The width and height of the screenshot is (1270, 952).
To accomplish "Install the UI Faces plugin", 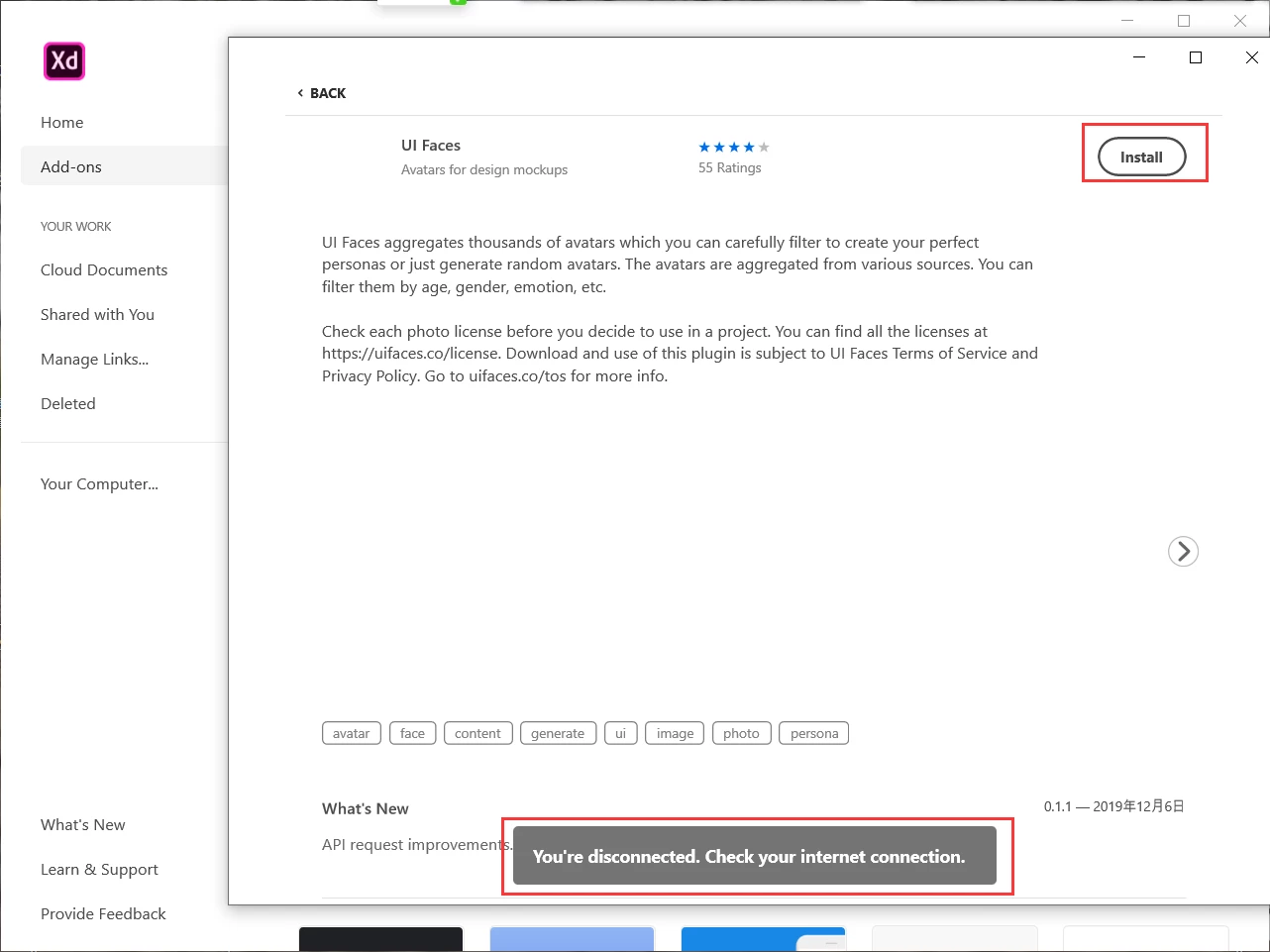I will click(1141, 157).
